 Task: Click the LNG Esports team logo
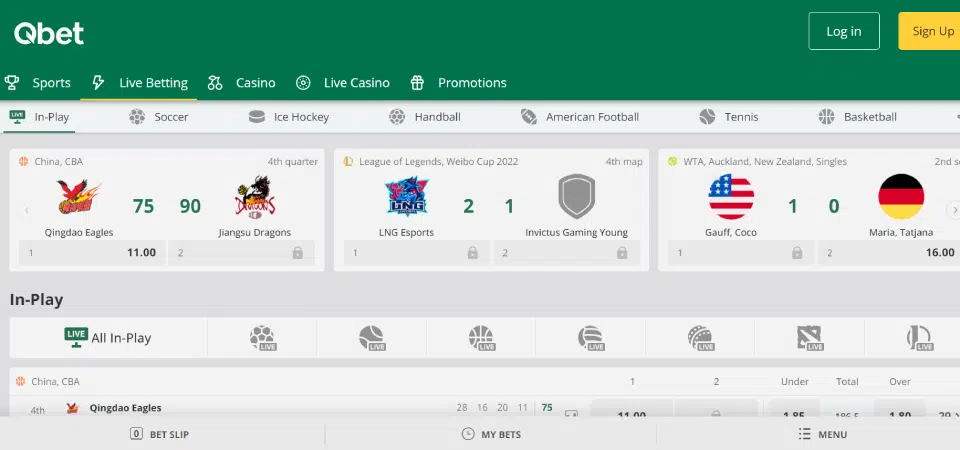pyautogui.click(x=407, y=197)
